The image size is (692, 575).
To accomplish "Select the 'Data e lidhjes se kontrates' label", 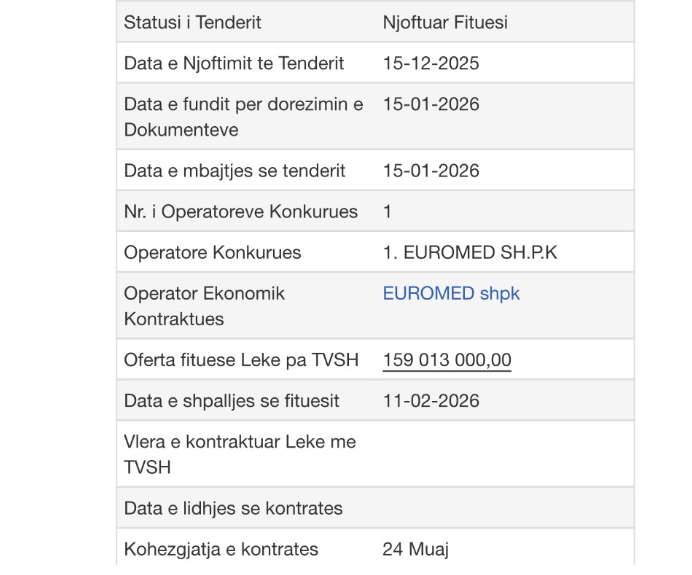I will [233, 508].
